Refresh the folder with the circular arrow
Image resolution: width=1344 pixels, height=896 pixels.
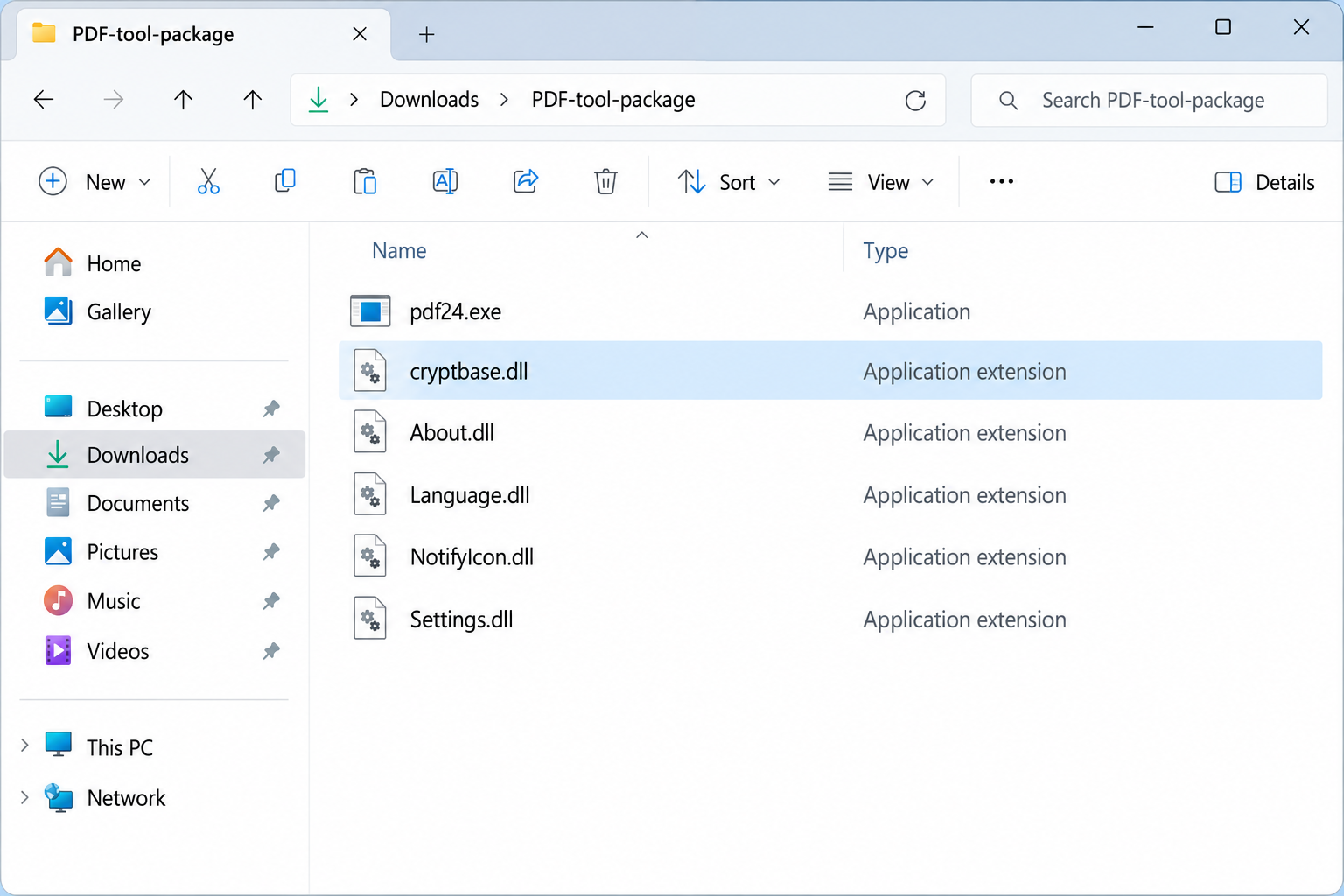tap(915, 101)
